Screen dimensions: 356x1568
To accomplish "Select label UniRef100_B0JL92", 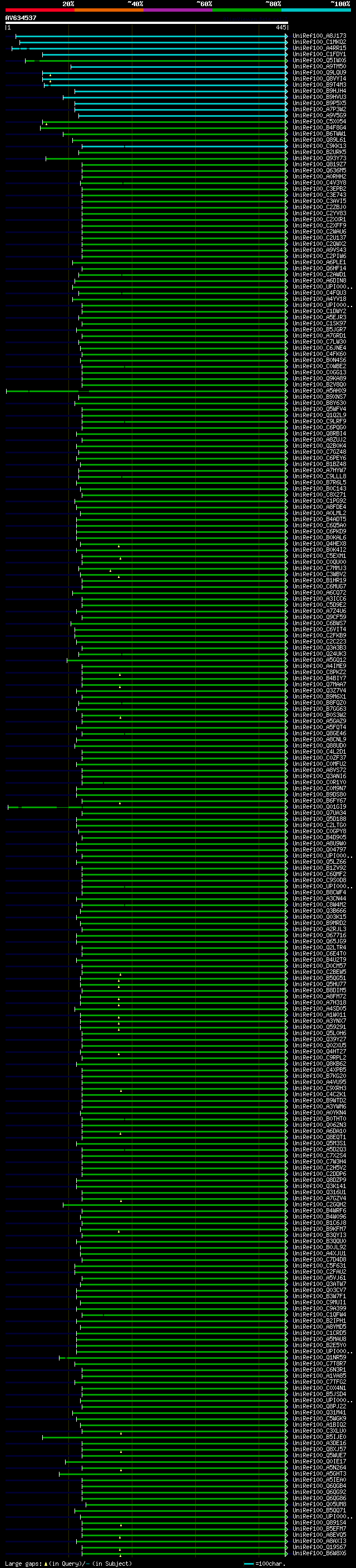I will click(x=319, y=1247).
